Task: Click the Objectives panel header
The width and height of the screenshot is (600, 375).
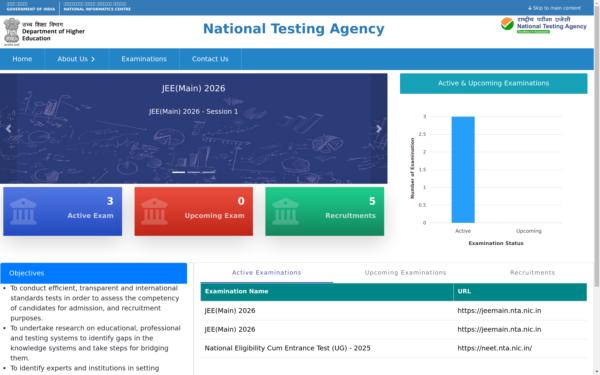Action: click(94, 273)
